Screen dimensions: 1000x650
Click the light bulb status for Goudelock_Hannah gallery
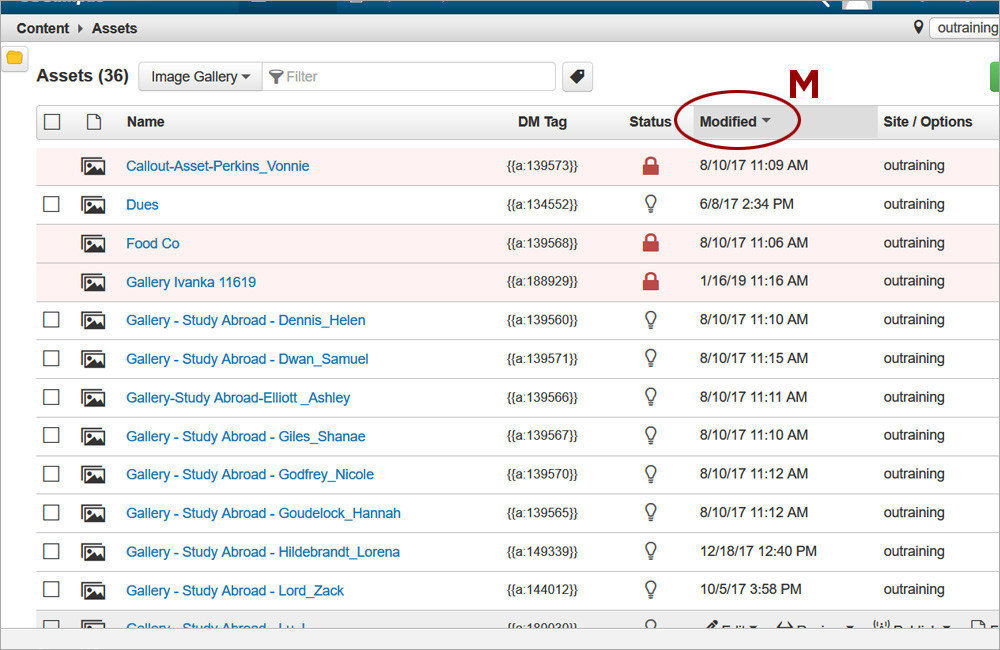coord(651,512)
